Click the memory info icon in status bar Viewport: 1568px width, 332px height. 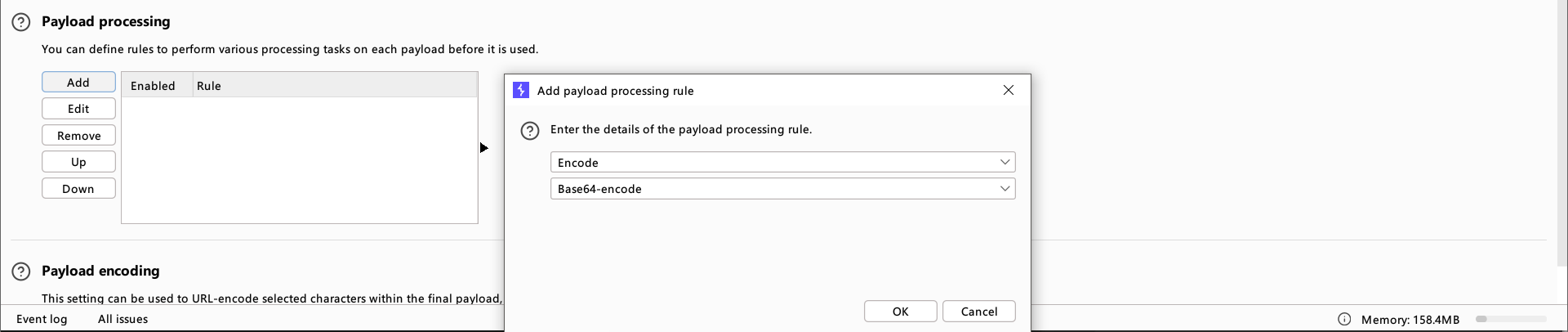(1344, 319)
